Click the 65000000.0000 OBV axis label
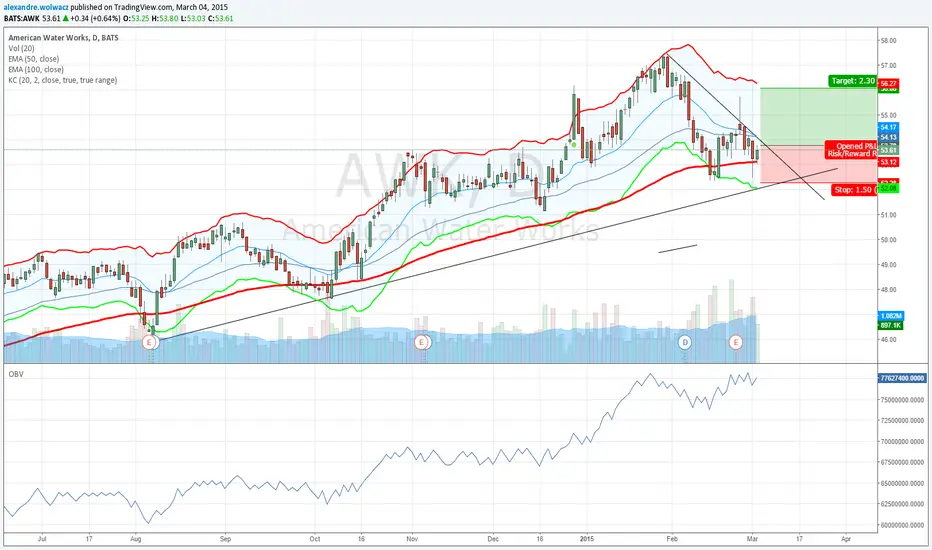The width and height of the screenshot is (932, 550). tap(902, 483)
